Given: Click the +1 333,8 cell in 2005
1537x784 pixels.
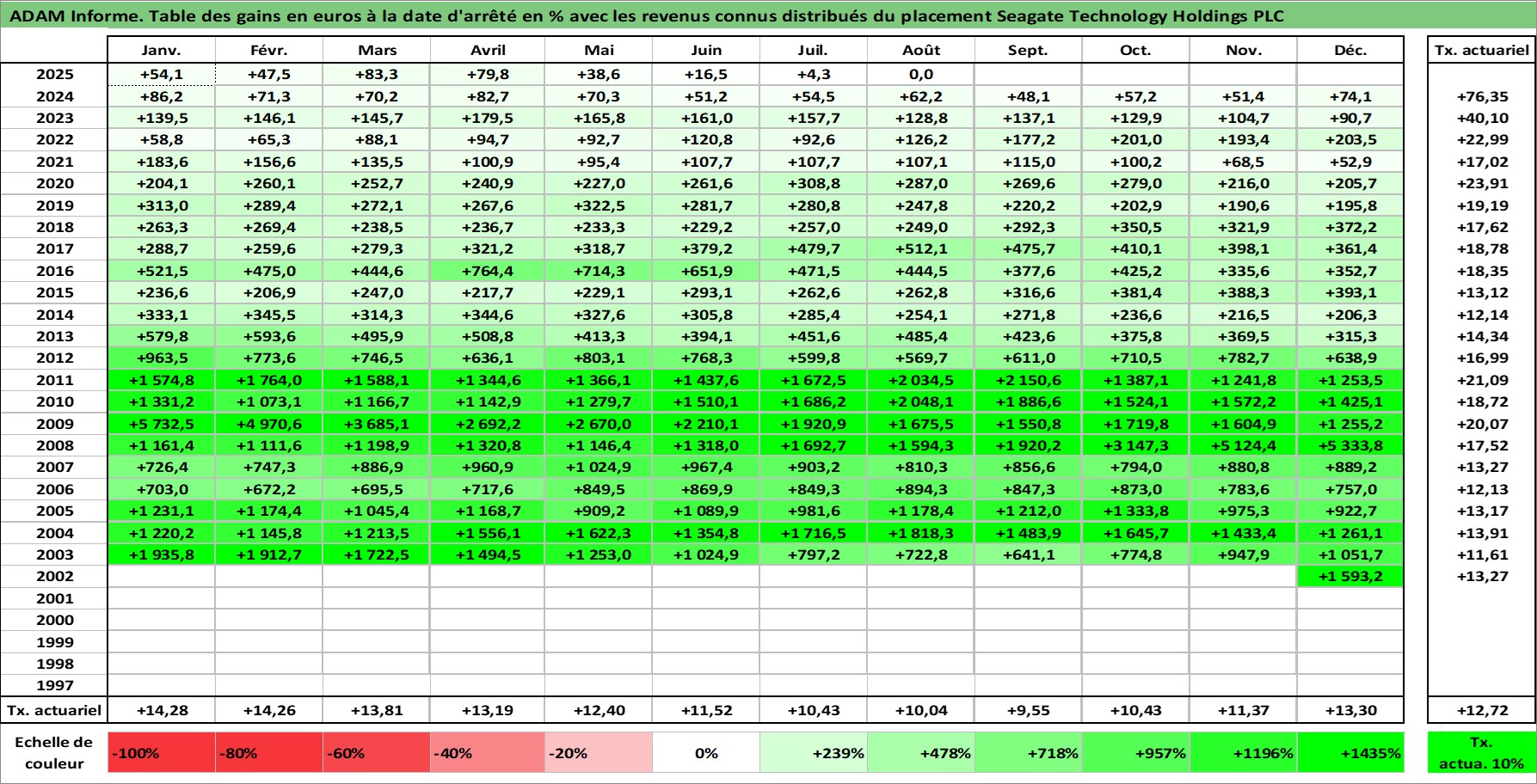Looking at the screenshot, I should click(1136, 511).
